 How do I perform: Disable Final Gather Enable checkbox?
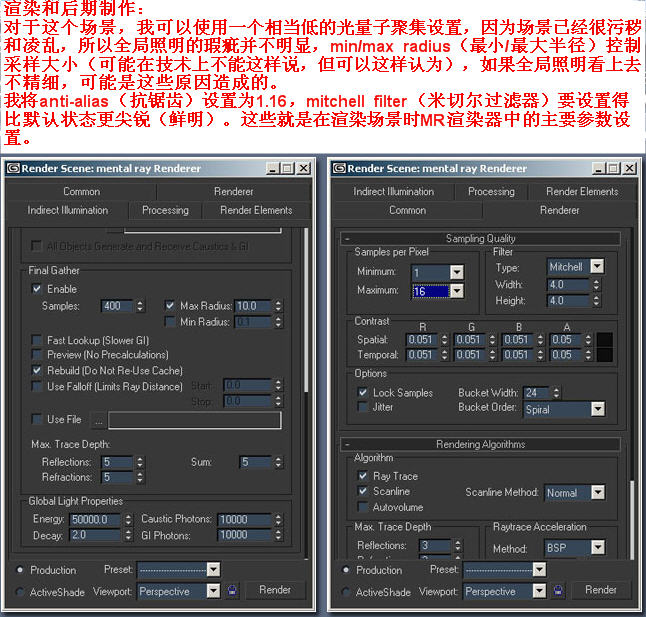(37, 289)
